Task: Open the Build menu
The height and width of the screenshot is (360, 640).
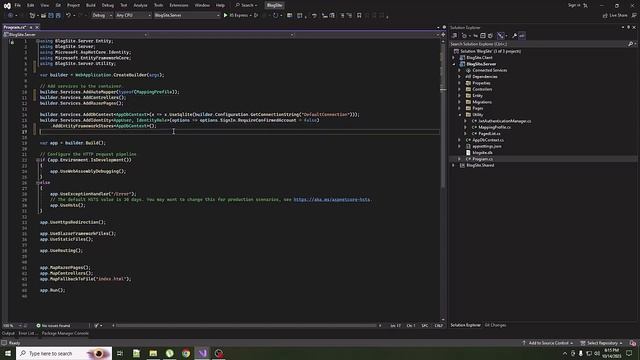Action: (91, 5)
